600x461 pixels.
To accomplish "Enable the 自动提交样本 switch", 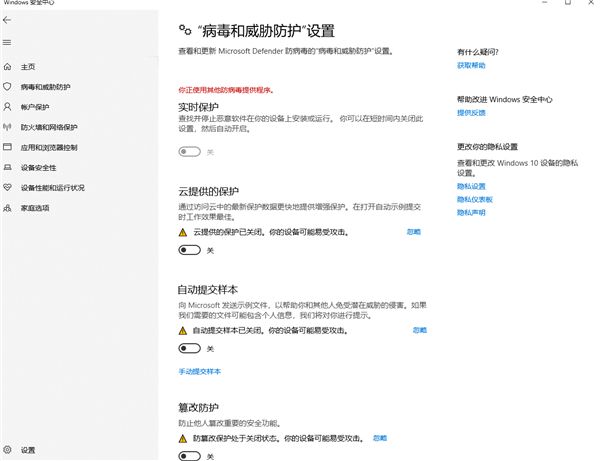I will 189,348.
